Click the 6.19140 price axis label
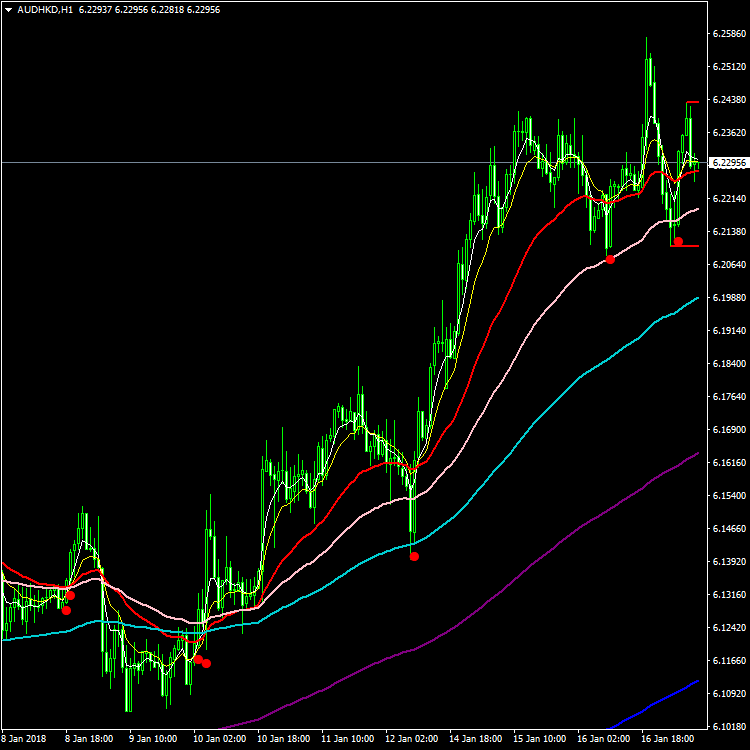Viewport: 750px width, 750px height. click(x=729, y=331)
